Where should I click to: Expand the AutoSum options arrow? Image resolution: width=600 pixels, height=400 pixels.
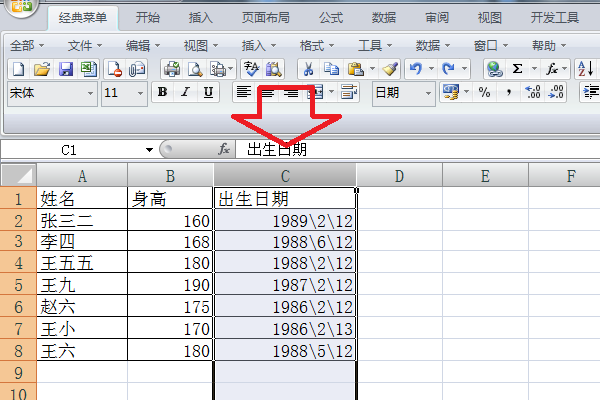tap(534, 69)
